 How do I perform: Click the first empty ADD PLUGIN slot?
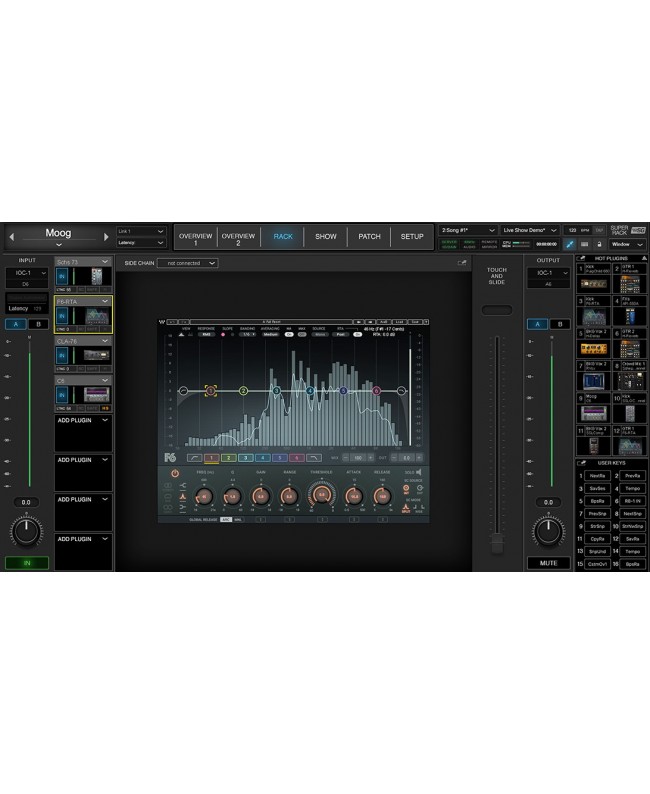pos(84,433)
